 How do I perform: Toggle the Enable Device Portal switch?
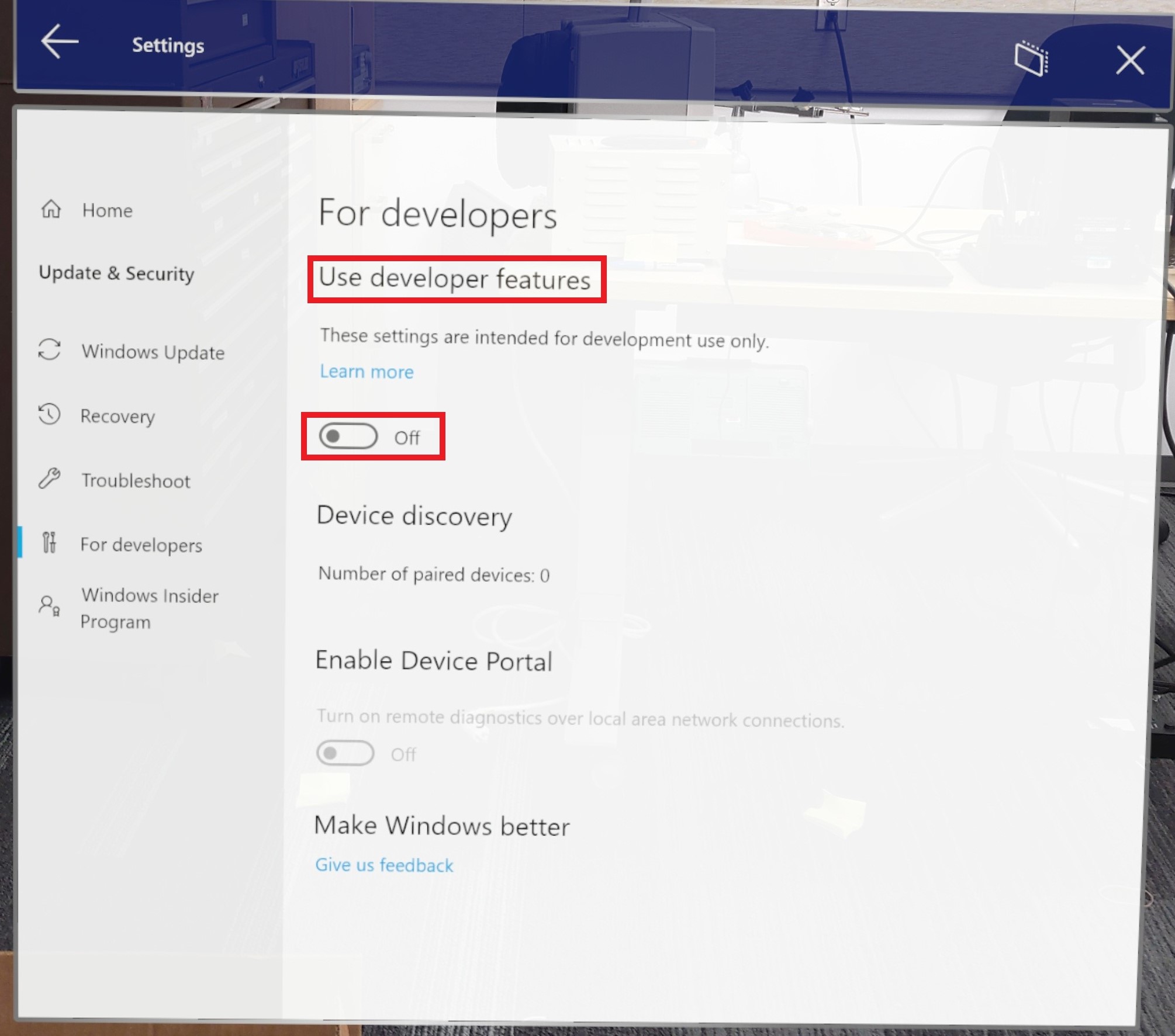click(345, 754)
